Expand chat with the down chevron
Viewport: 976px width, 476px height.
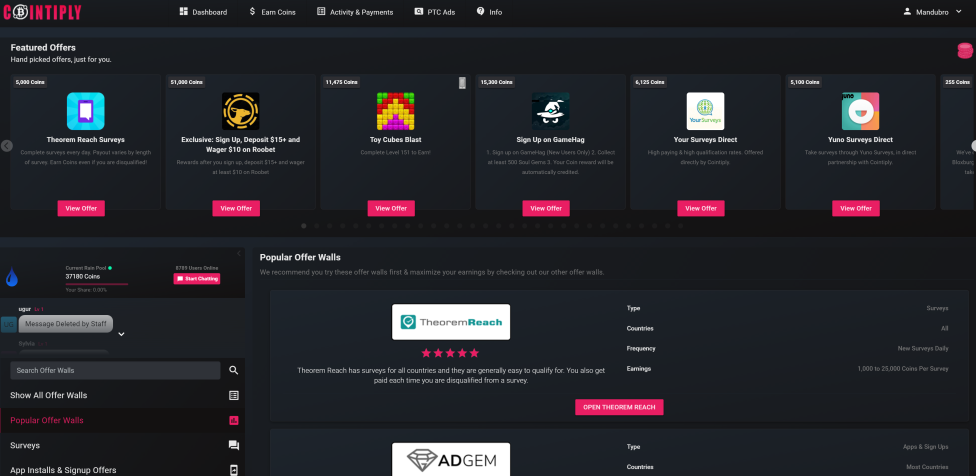point(121,334)
